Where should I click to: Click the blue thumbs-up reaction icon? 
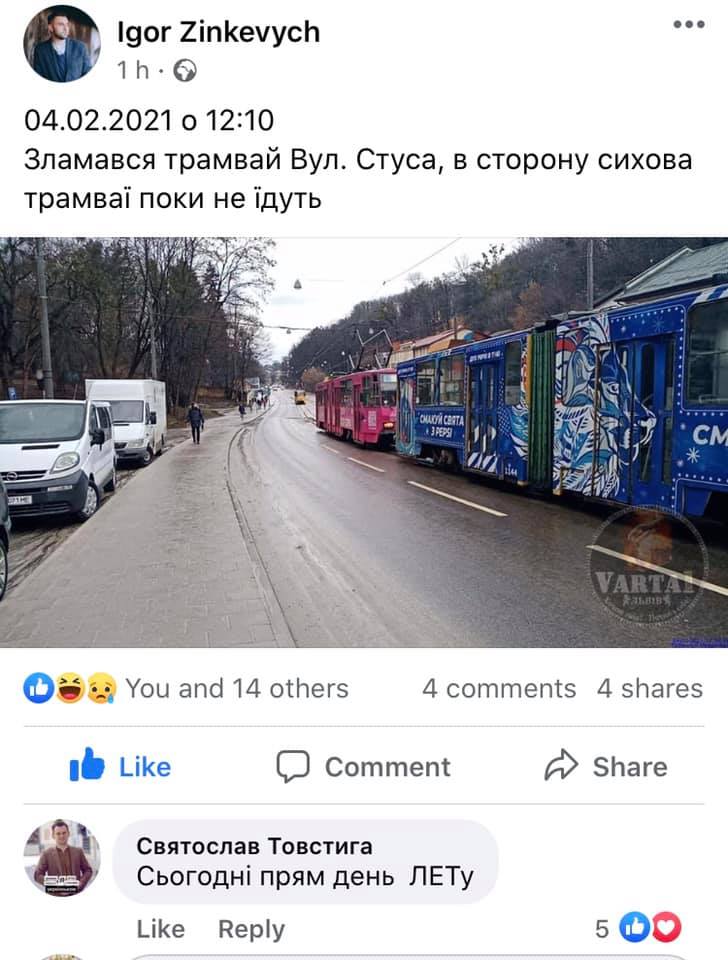39,688
